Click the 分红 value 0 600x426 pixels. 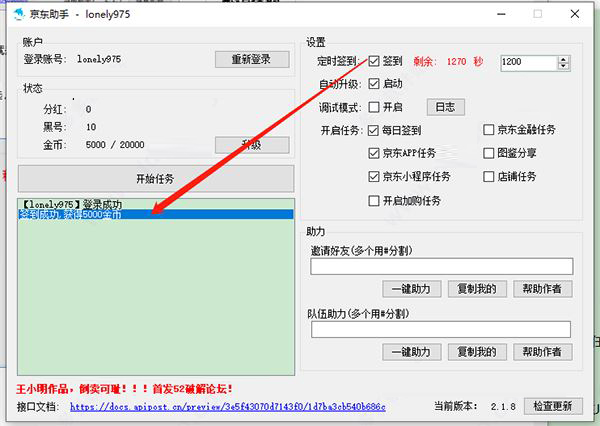tap(88, 109)
